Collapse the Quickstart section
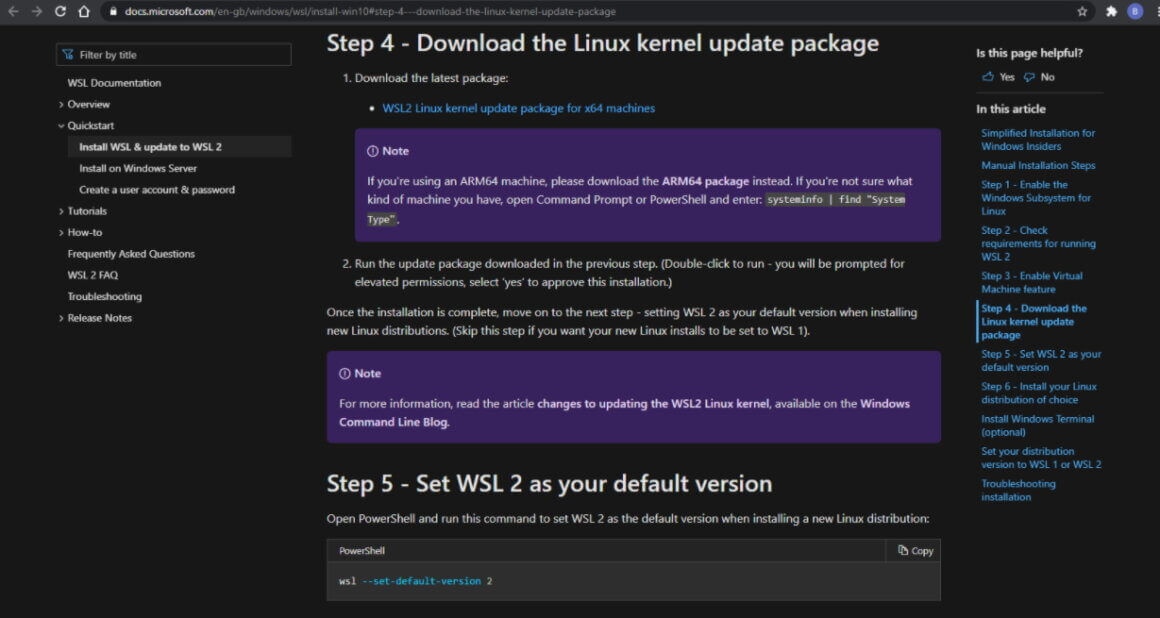Viewport: 1160px width, 618px height. coord(86,126)
